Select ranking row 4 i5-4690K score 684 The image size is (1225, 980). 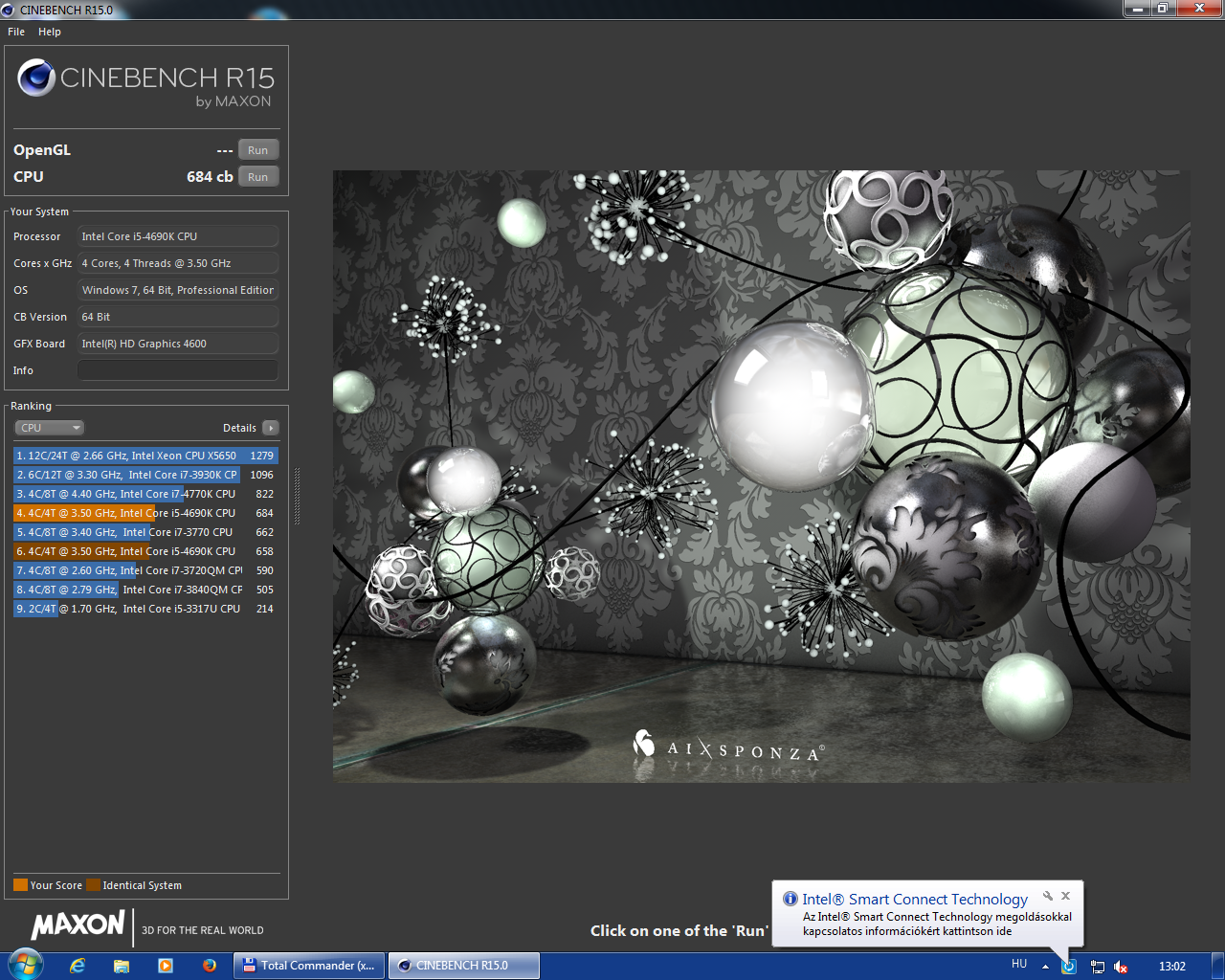point(145,513)
